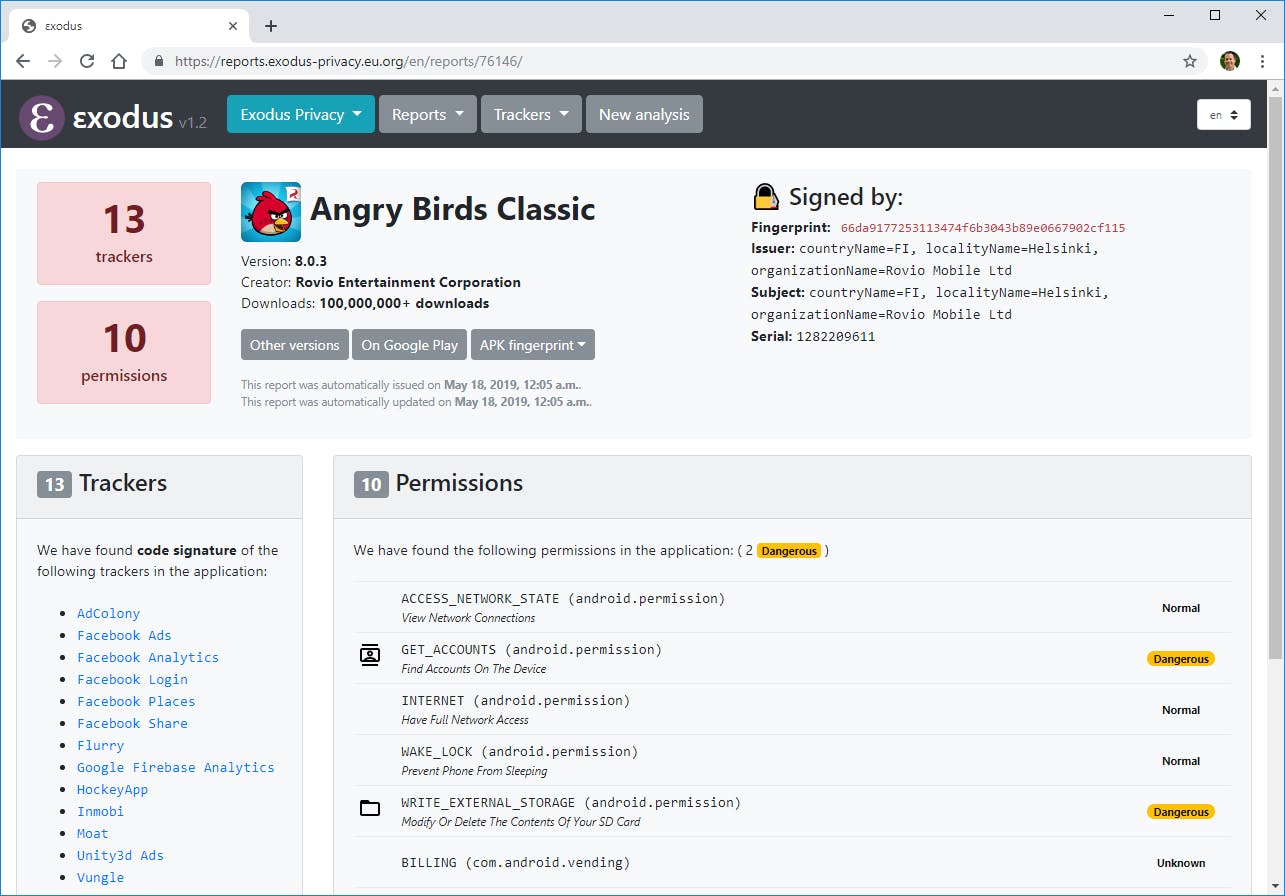Open the On Google Play button
Screen dimensions: 1285x896
pos(410,345)
